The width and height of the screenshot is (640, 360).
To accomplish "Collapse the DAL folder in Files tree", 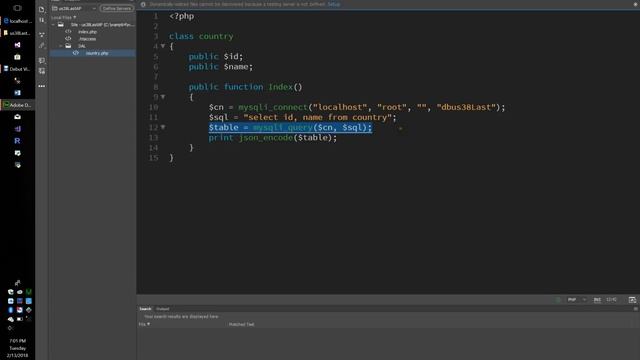I will pyautogui.click(x=61, y=46).
